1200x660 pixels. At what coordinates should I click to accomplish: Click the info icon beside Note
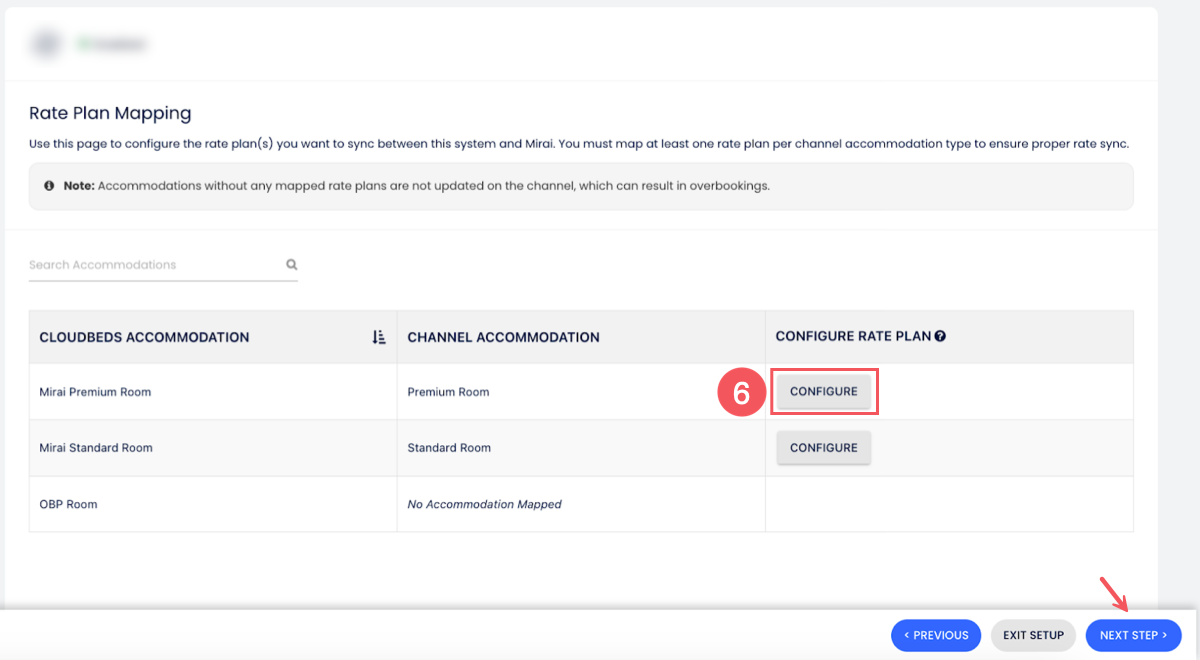49,186
